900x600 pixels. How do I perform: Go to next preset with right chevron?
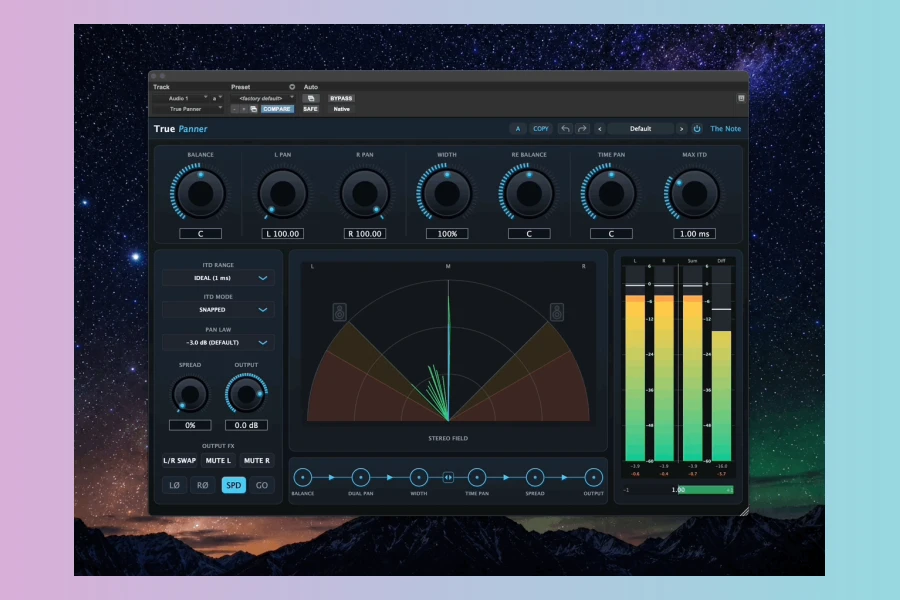(681, 129)
